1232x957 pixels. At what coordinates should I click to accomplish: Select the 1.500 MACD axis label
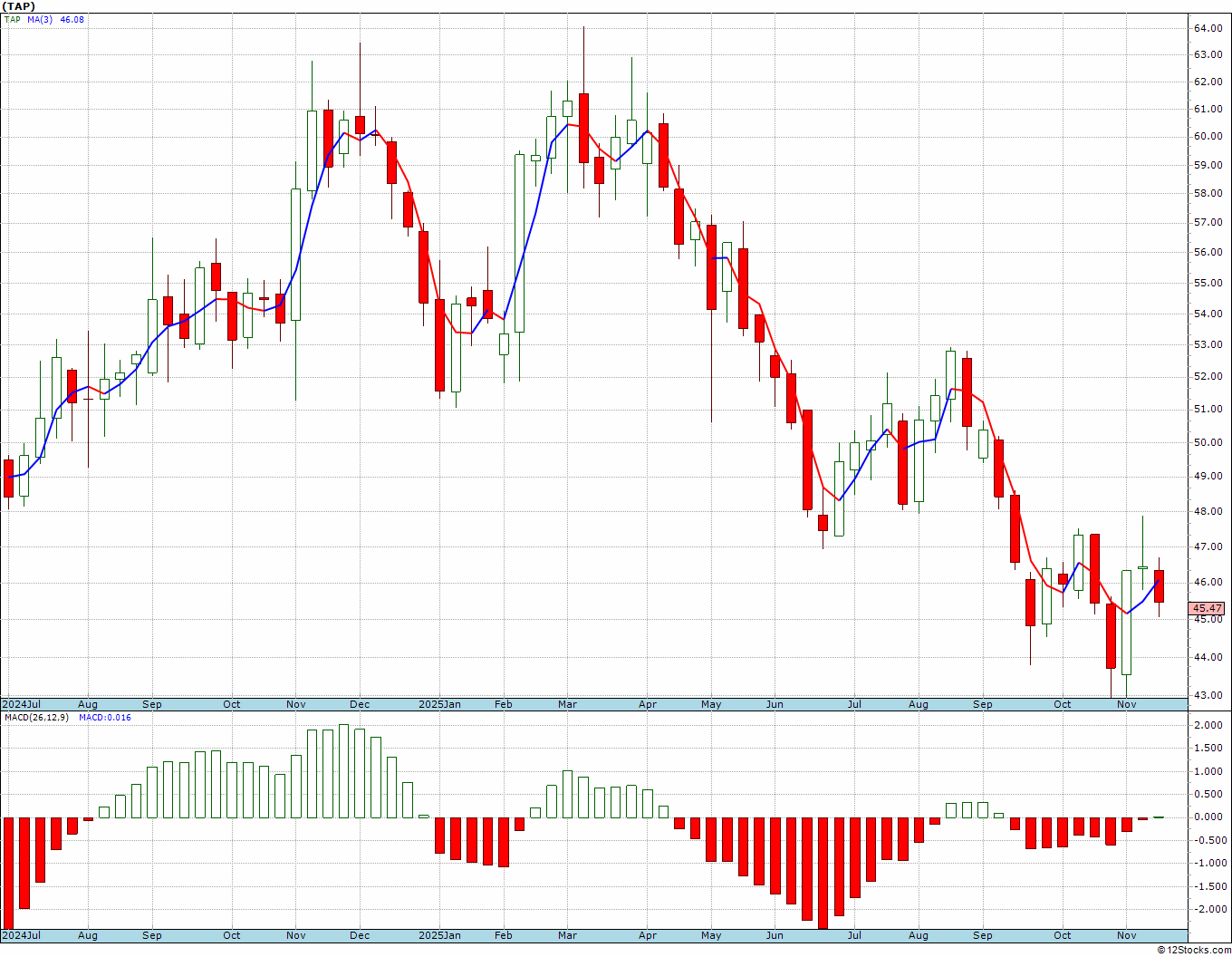[x=1208, y=748]
